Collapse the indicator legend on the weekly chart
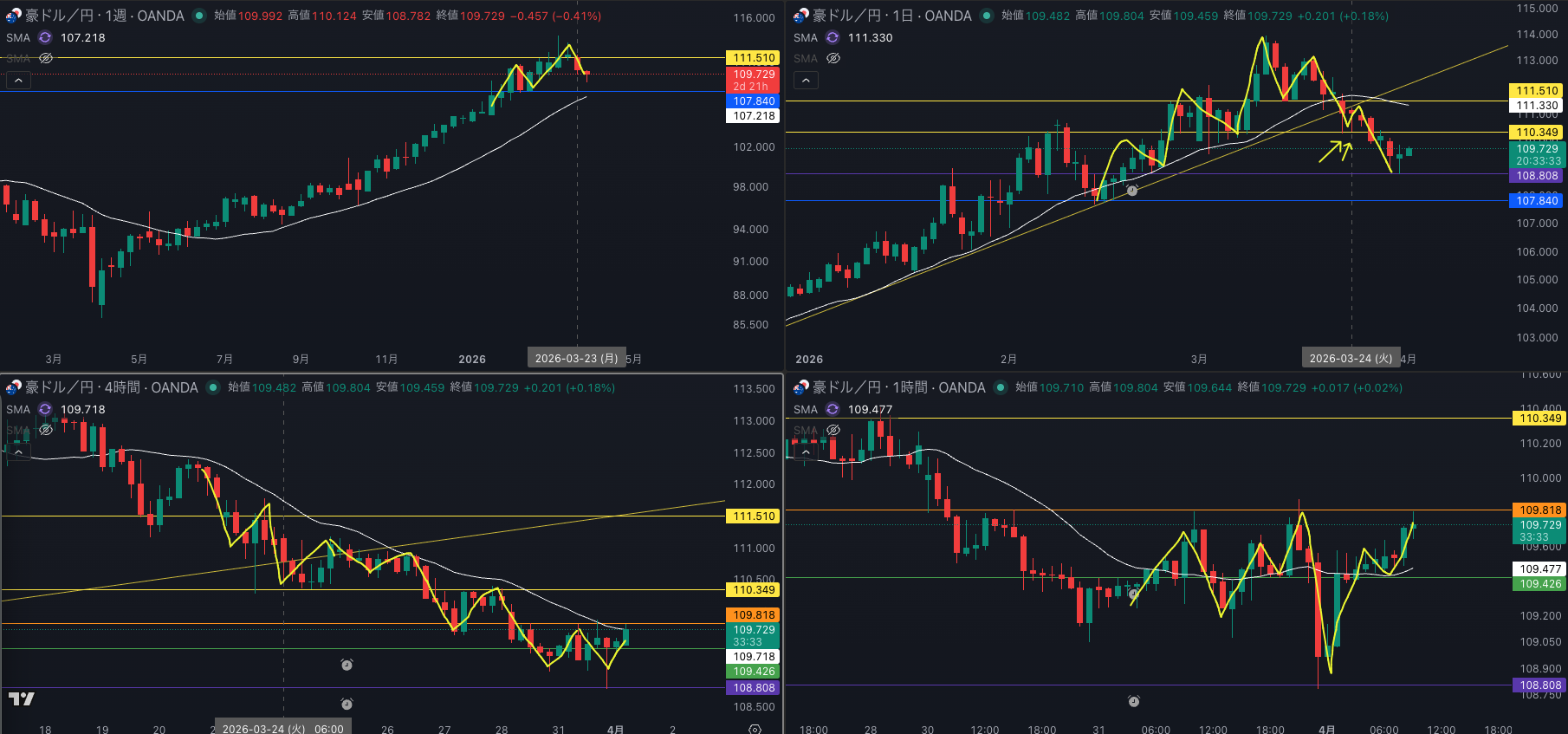1568x734 pixels. point(18,81)
